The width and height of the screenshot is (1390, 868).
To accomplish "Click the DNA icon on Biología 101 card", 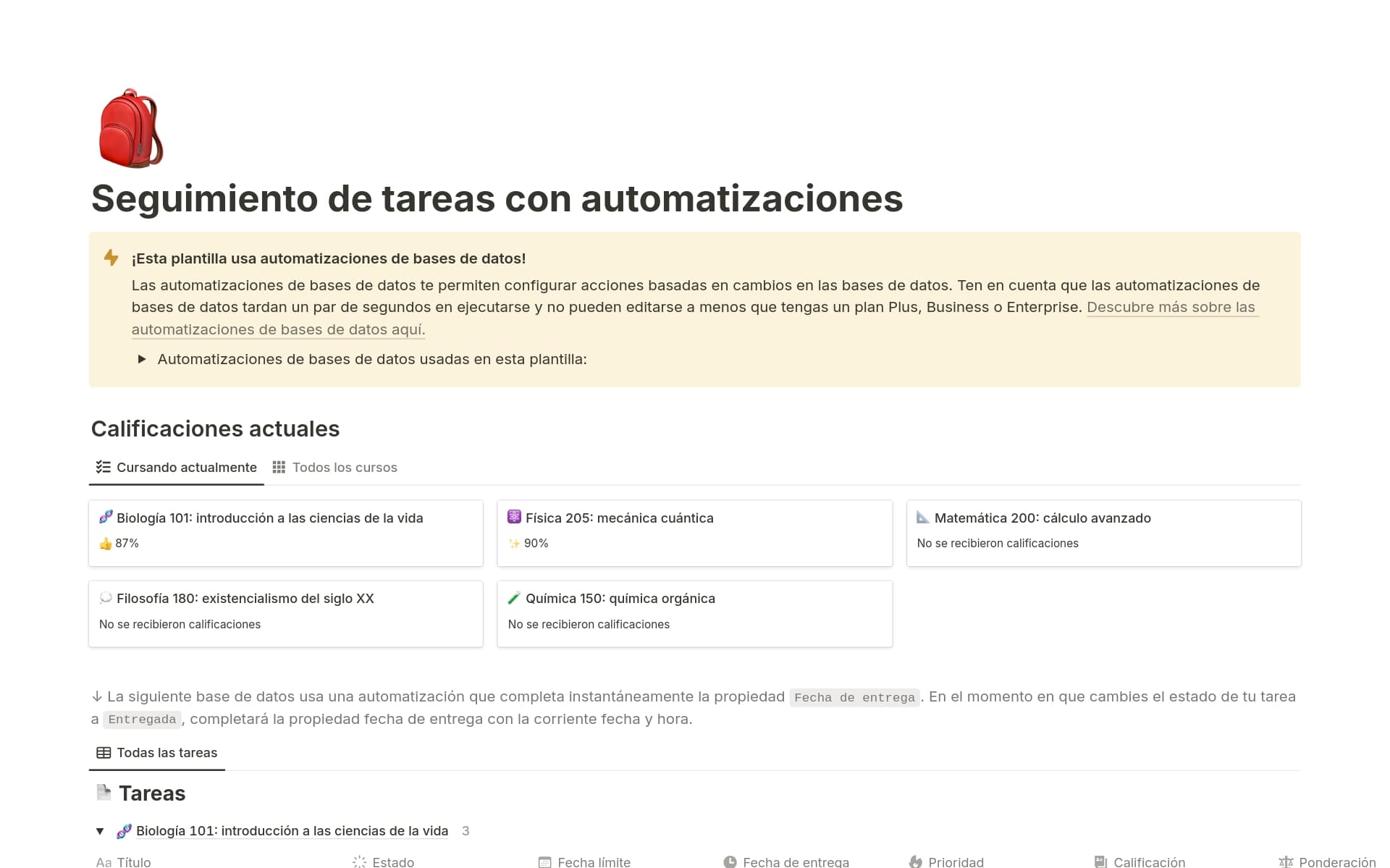I will pos(106,517).
